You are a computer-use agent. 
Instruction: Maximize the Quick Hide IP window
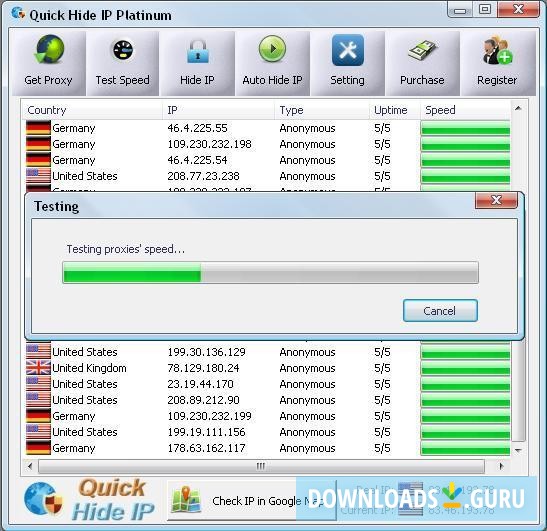pos(485,9)
